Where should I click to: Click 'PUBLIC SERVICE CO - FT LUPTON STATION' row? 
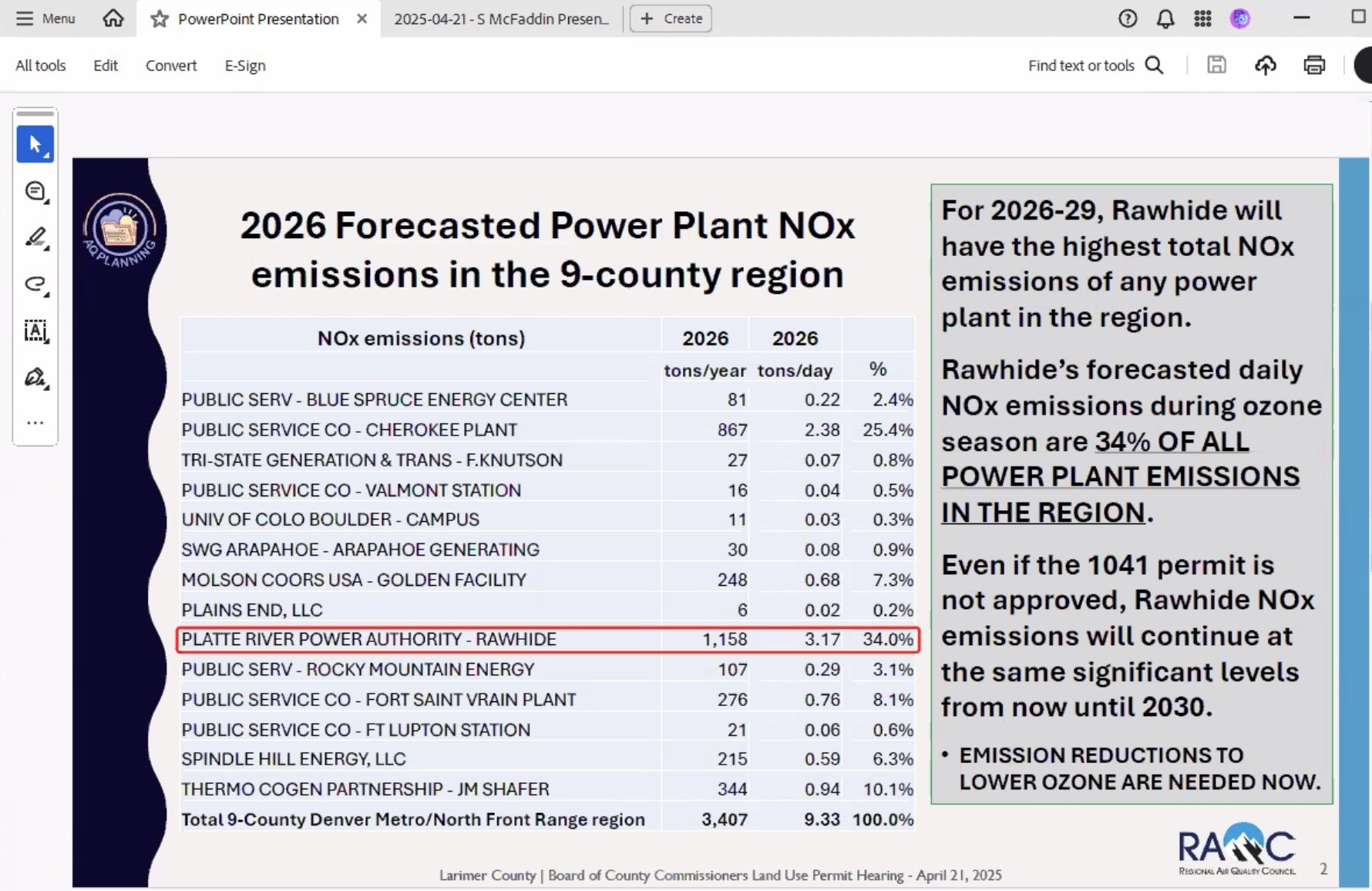[547, 729]
